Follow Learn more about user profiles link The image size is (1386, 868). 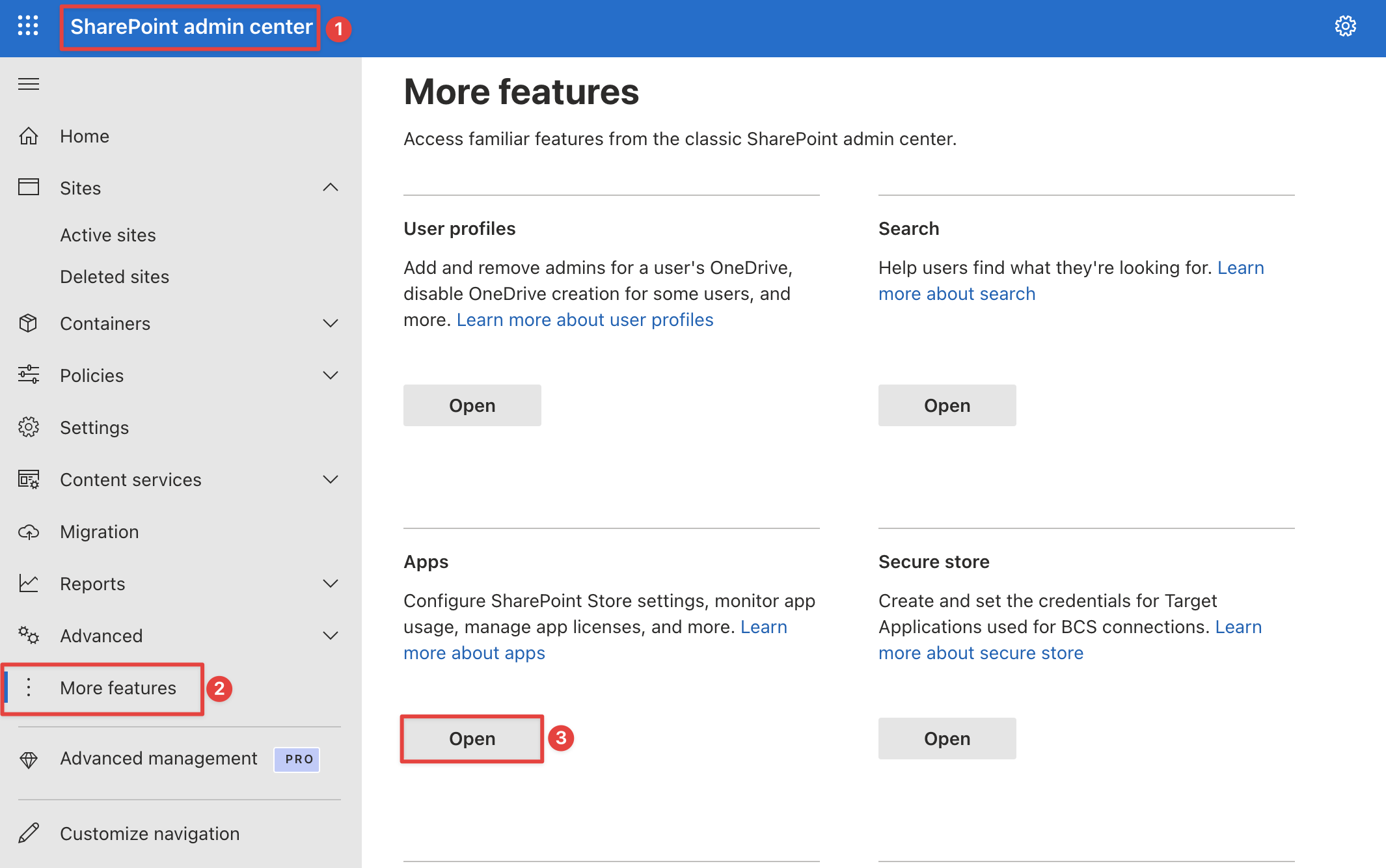coord(585,320)
